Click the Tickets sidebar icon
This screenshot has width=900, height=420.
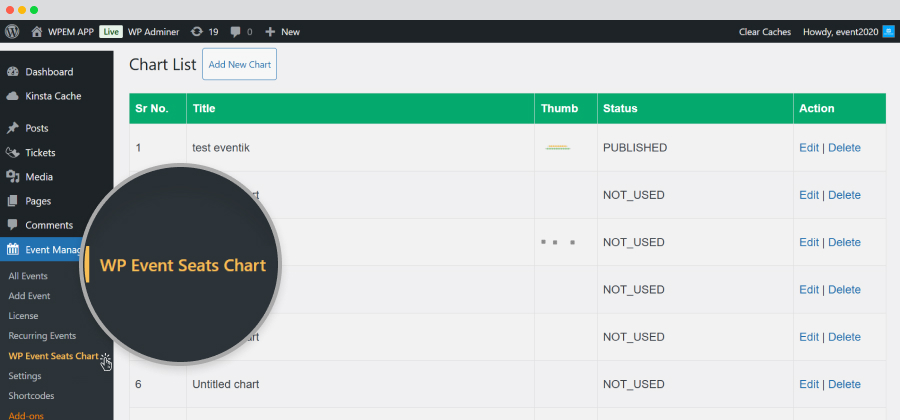13,153
